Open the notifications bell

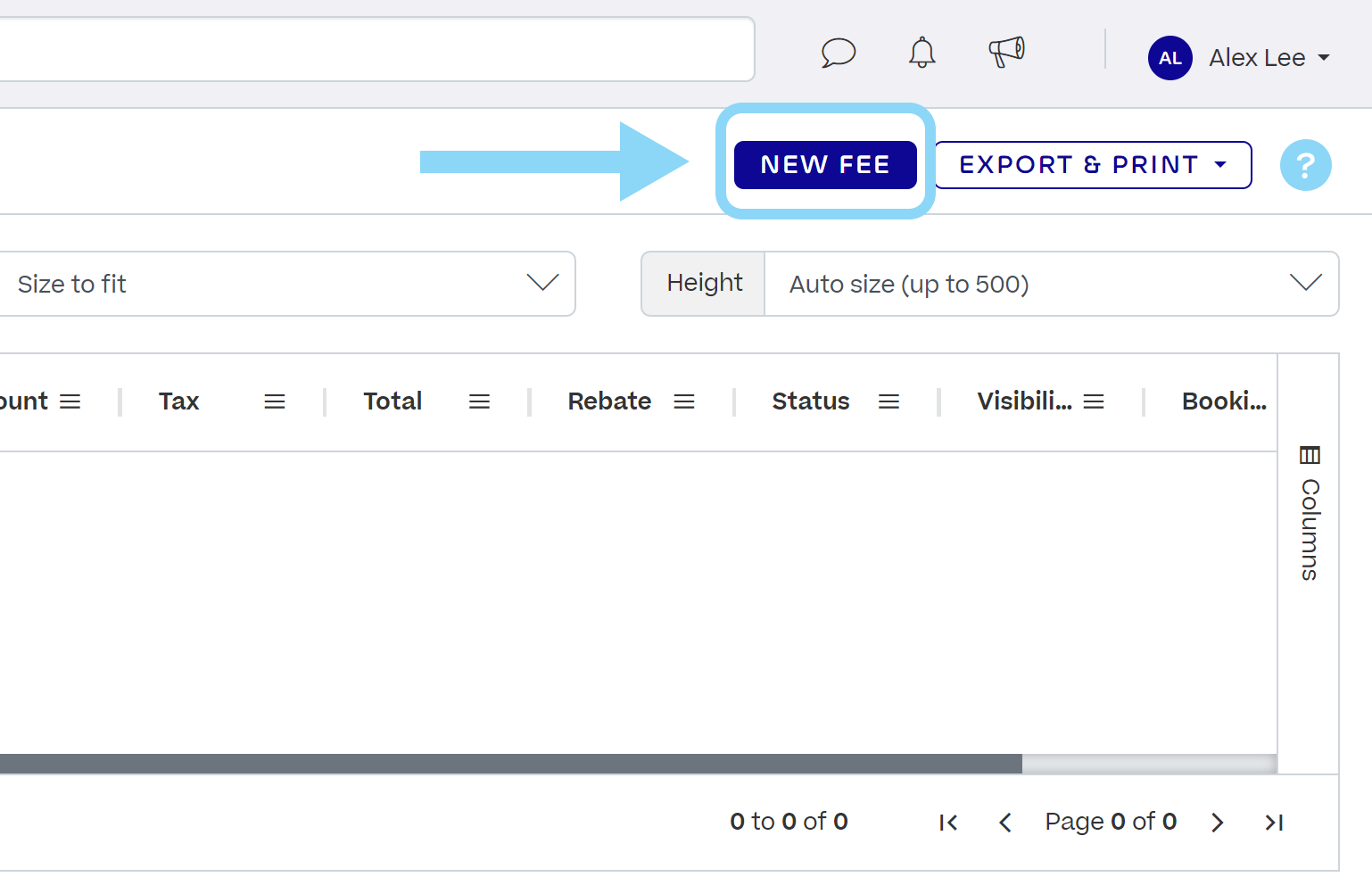(922, 53)
